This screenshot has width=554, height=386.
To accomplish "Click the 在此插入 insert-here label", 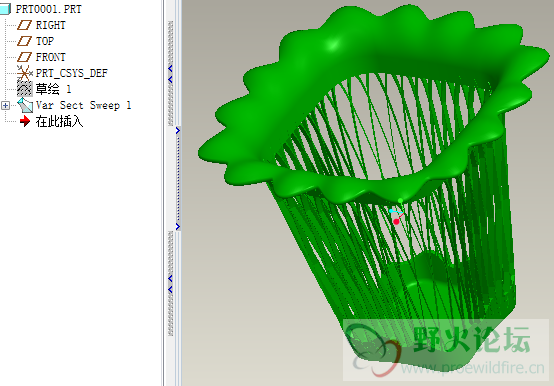I will [59, 121].
